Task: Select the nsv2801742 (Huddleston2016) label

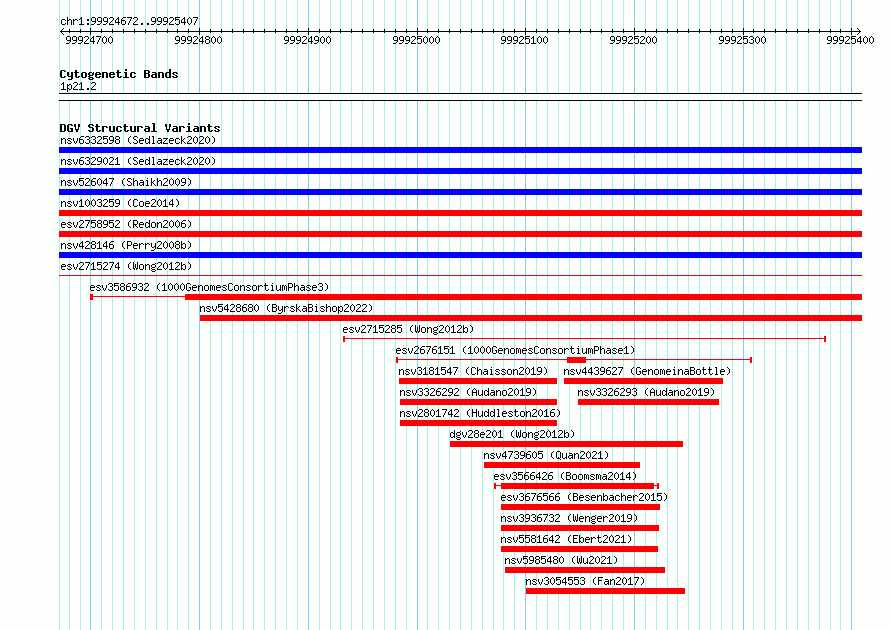Action: tap(480, 413)
